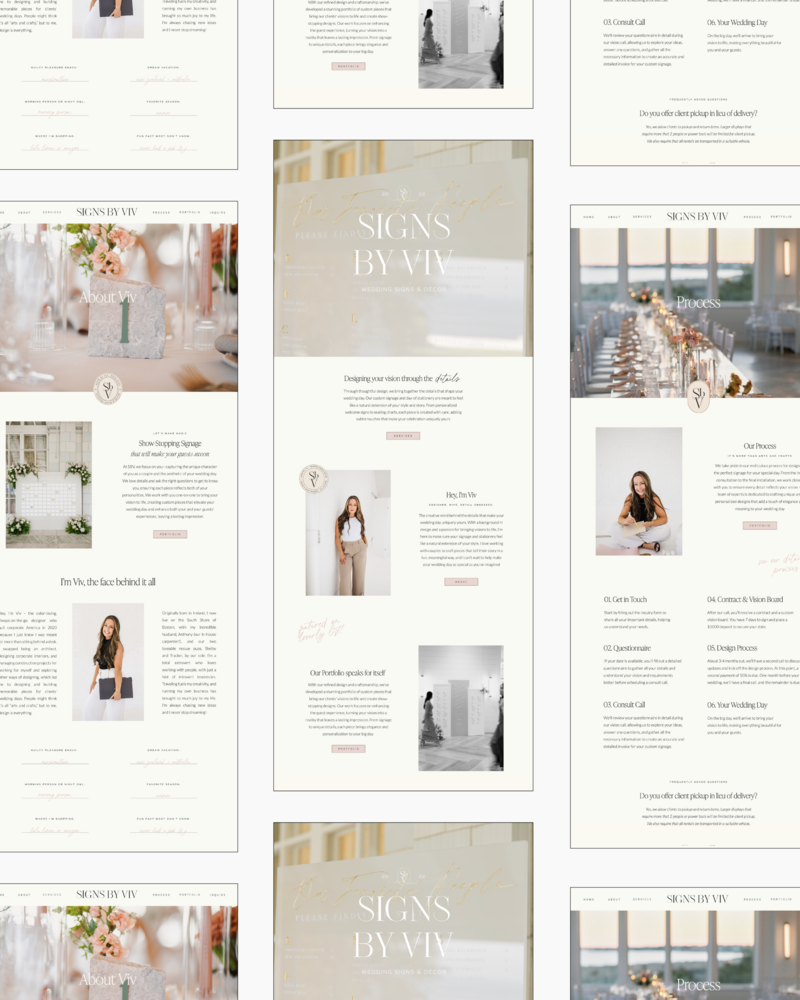This screenshot has width=800, height=1000.
Task: Select 'I'm Viv, the face behind it all' heading
Action: (x=108, y=582)
